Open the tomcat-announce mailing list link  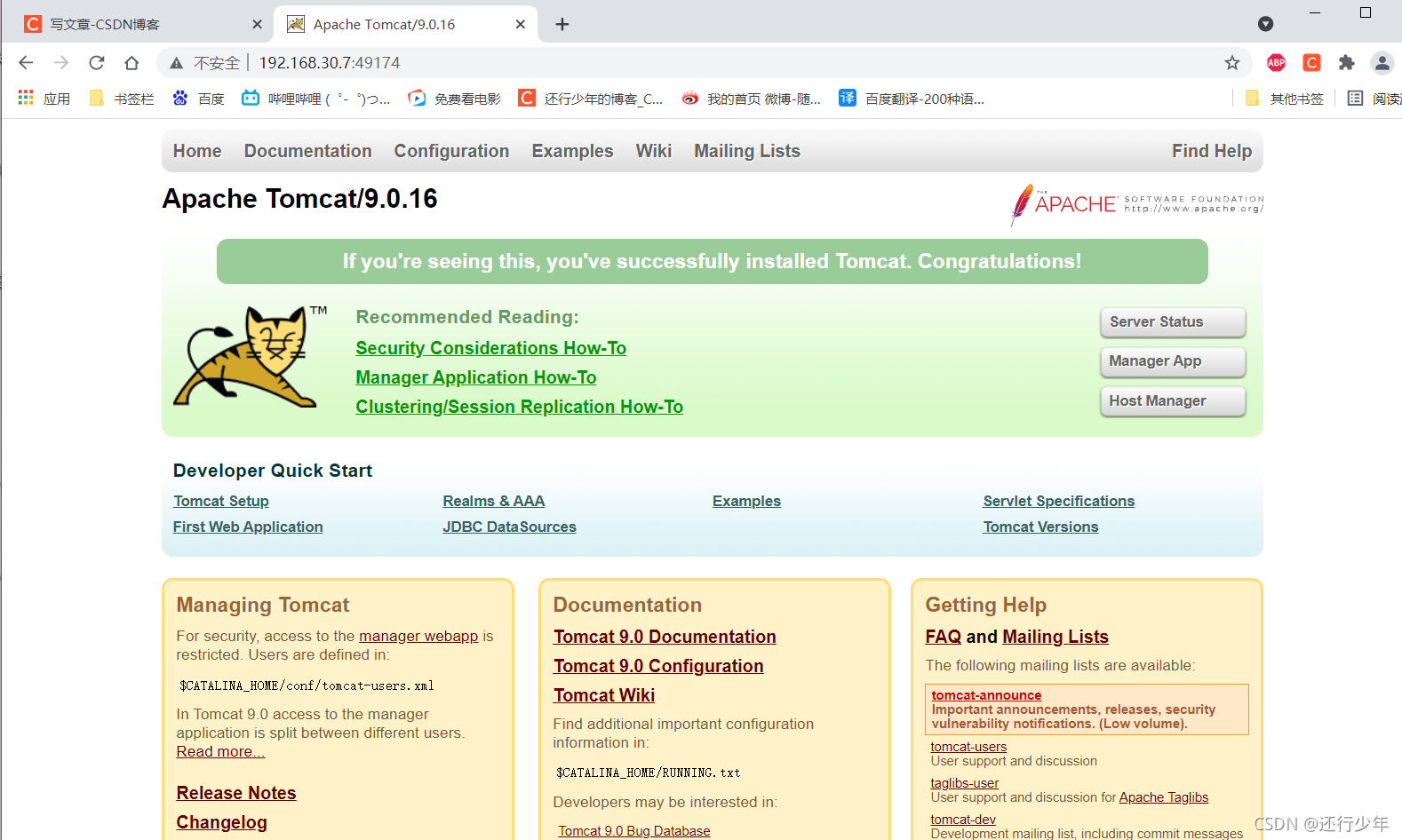click(986, 695)
